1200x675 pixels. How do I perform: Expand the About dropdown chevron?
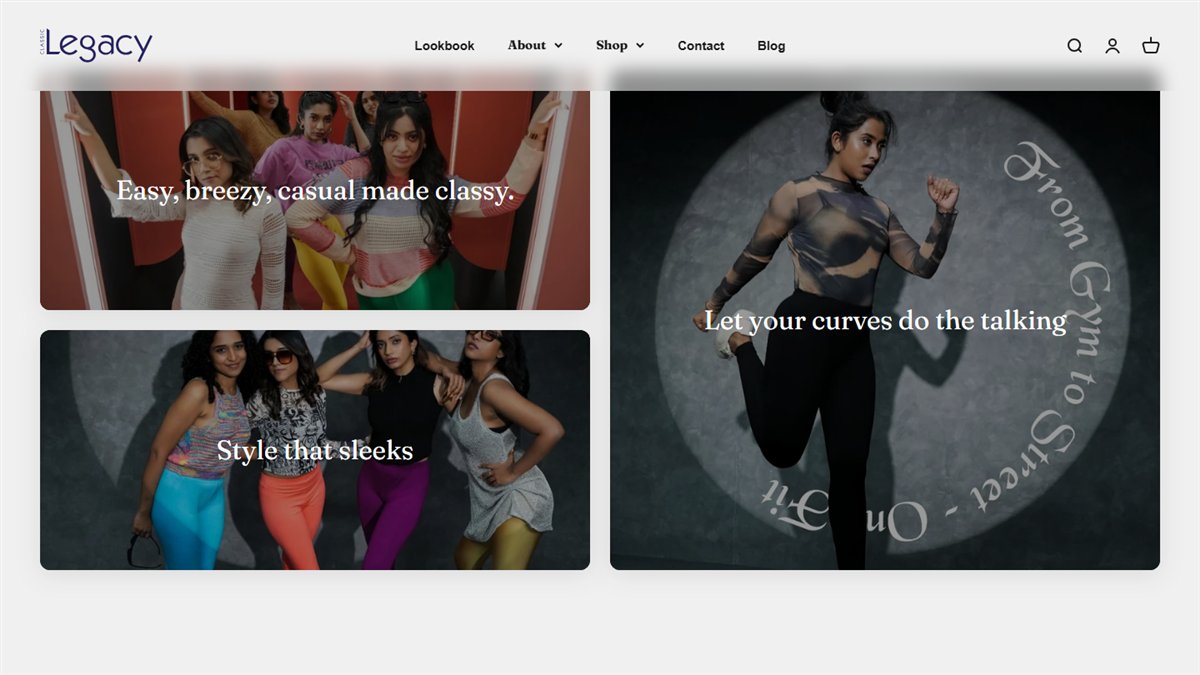[x=558, y=46]
